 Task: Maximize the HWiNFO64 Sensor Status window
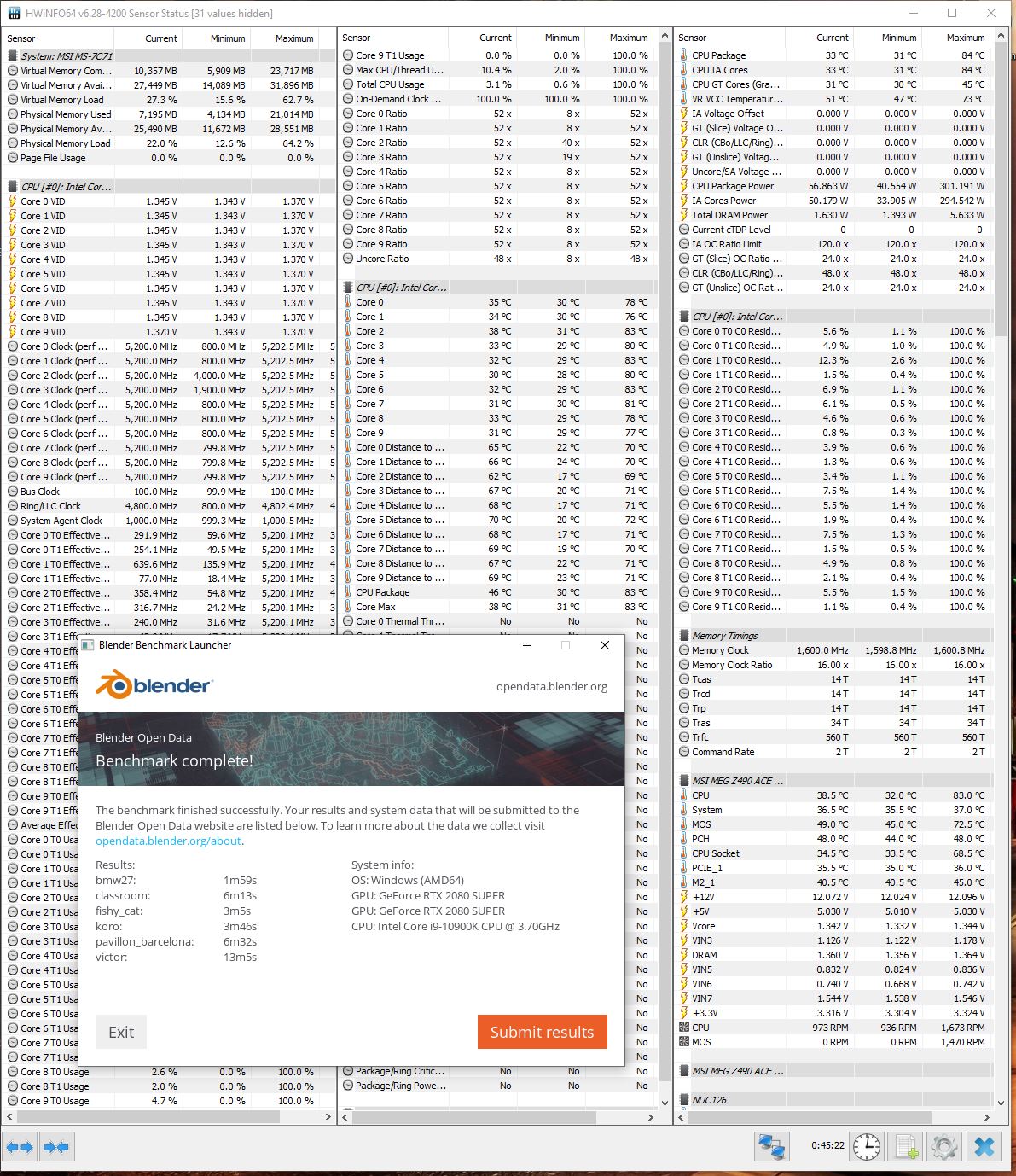coord(952,13)
